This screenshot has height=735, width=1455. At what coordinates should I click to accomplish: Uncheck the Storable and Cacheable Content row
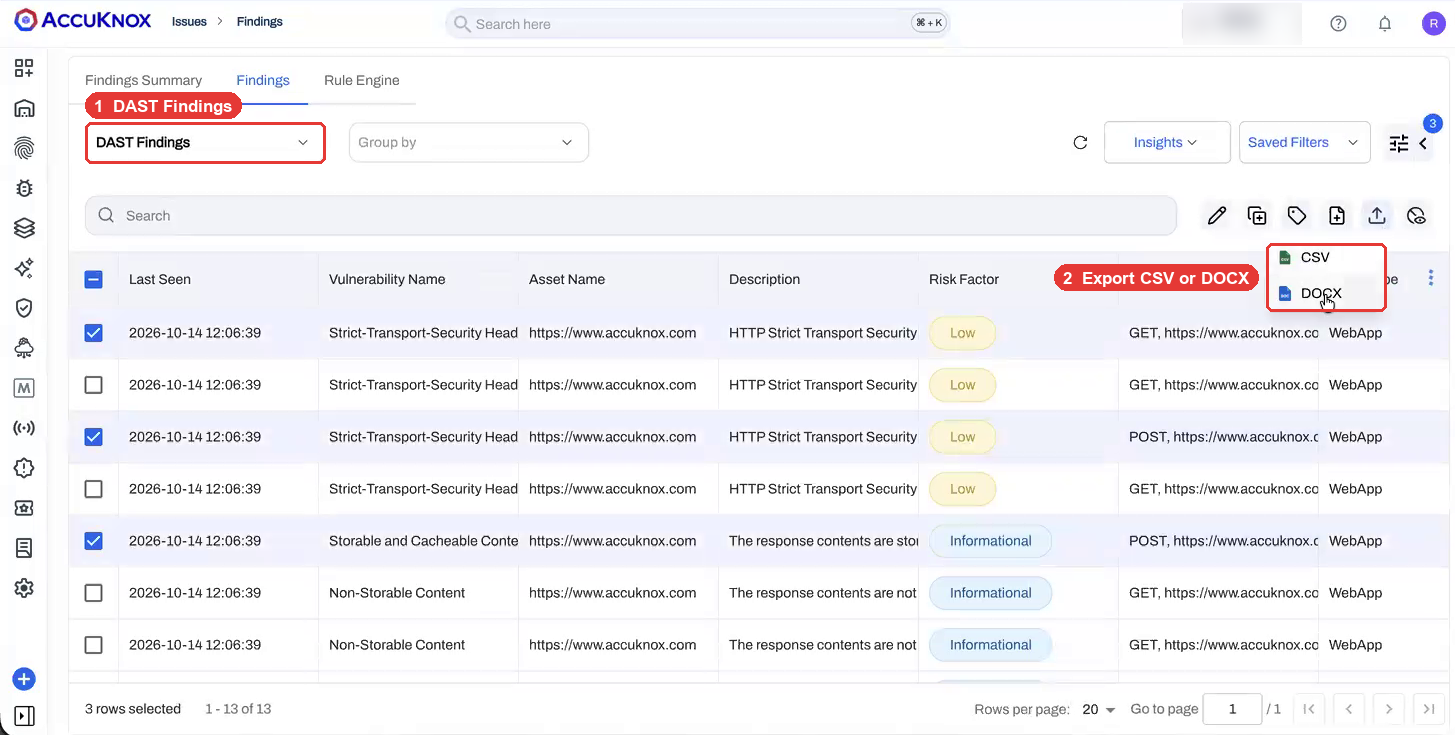tap(93, 541)
